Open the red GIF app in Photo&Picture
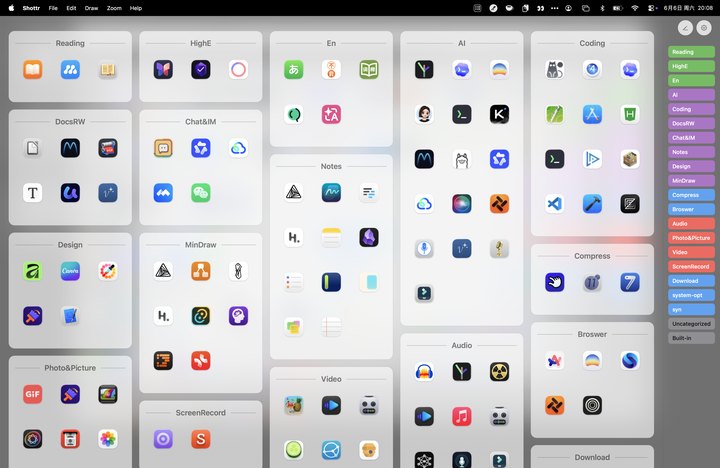Image resolution: width=720 pixels, height=468 pixels. coord(33,394)
